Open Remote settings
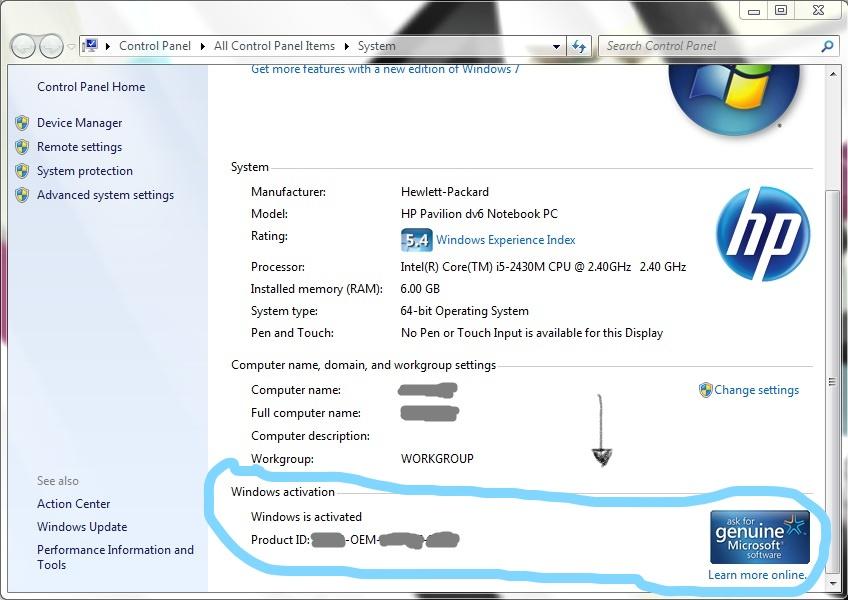This screenshot has height=600, width=848. [80, 147]
